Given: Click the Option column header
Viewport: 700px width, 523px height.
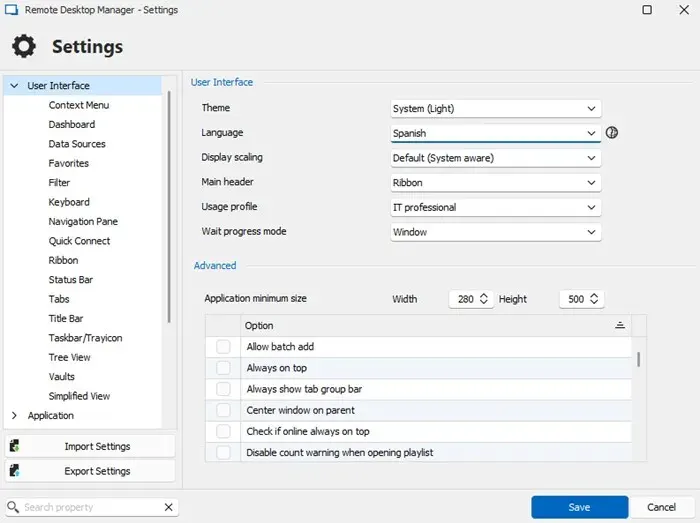Looking at the screenshot, I should (436, 325).
